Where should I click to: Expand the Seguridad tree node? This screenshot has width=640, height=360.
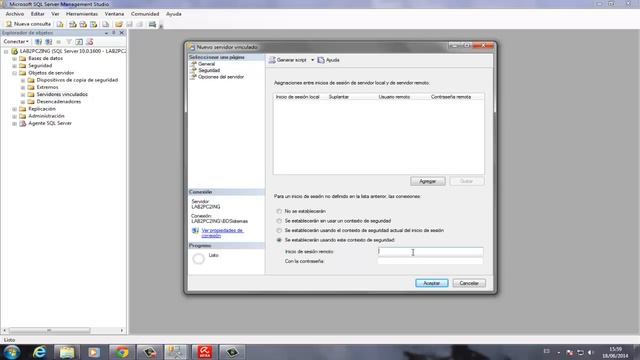(x=14, y=66)
